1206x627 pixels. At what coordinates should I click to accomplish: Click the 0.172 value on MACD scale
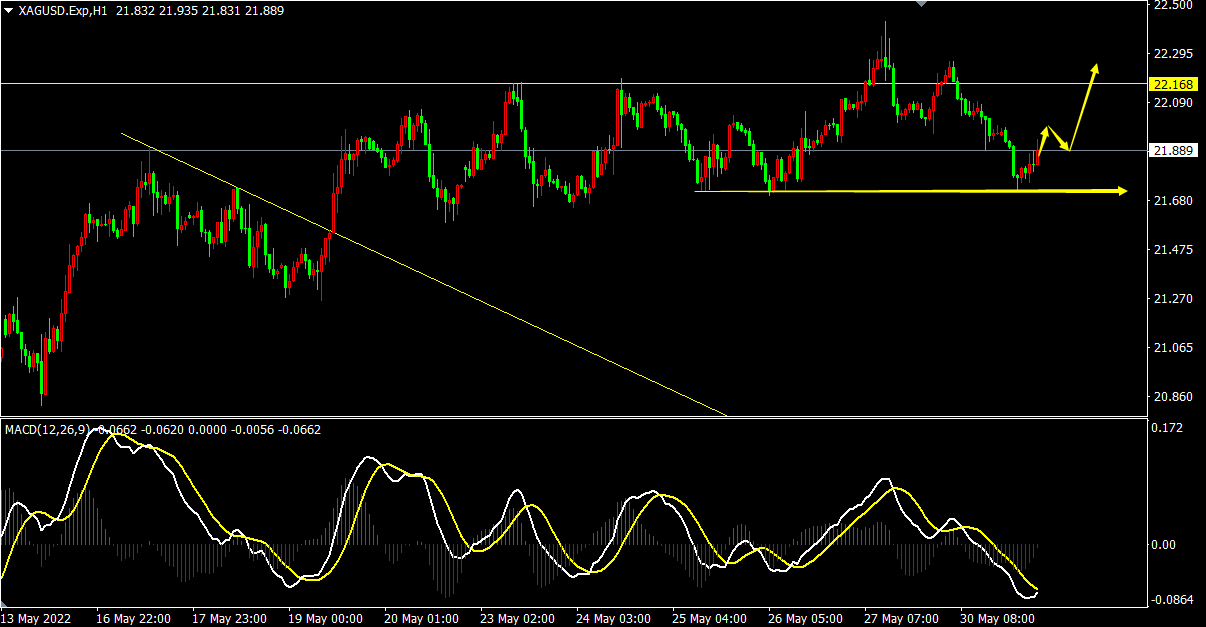tap(1166, 428)
